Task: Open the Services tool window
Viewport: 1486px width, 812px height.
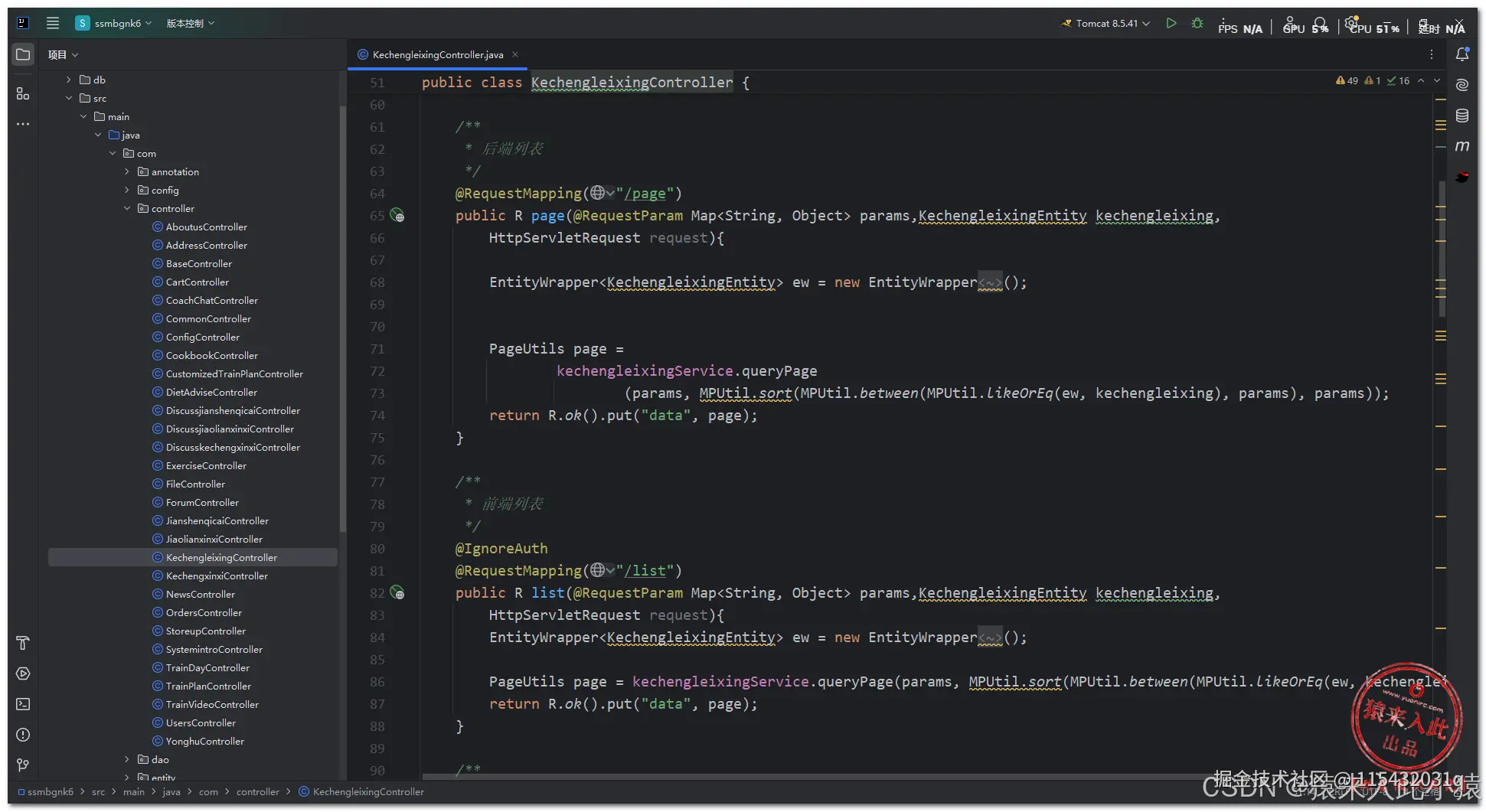Action: (23, 673)
